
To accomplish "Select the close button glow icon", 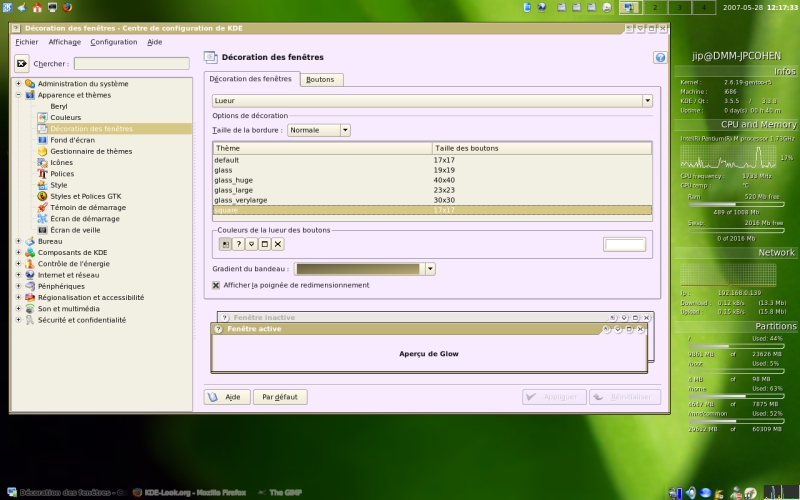I will coord(278,244).
